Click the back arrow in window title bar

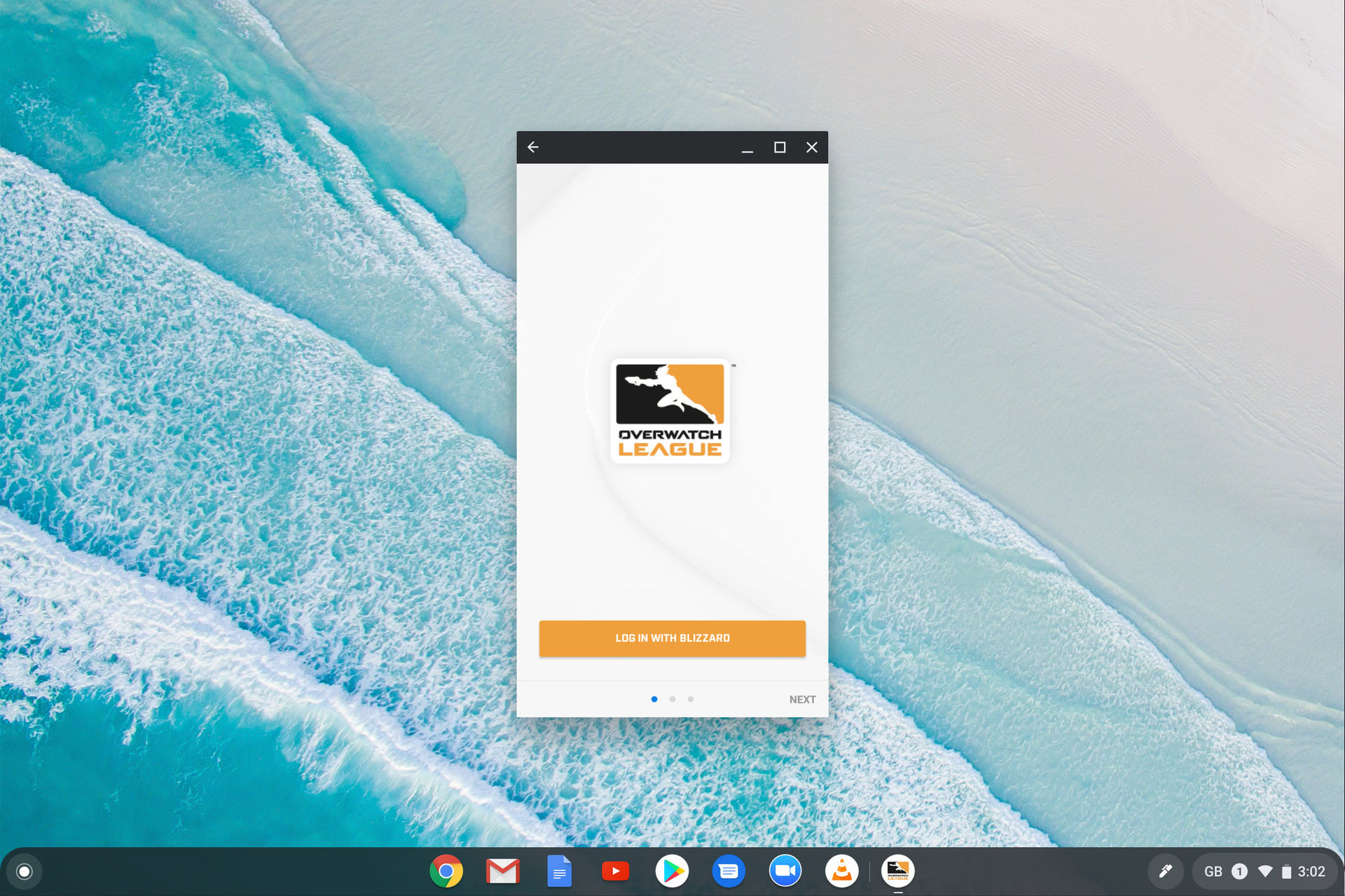pos(533,147)
